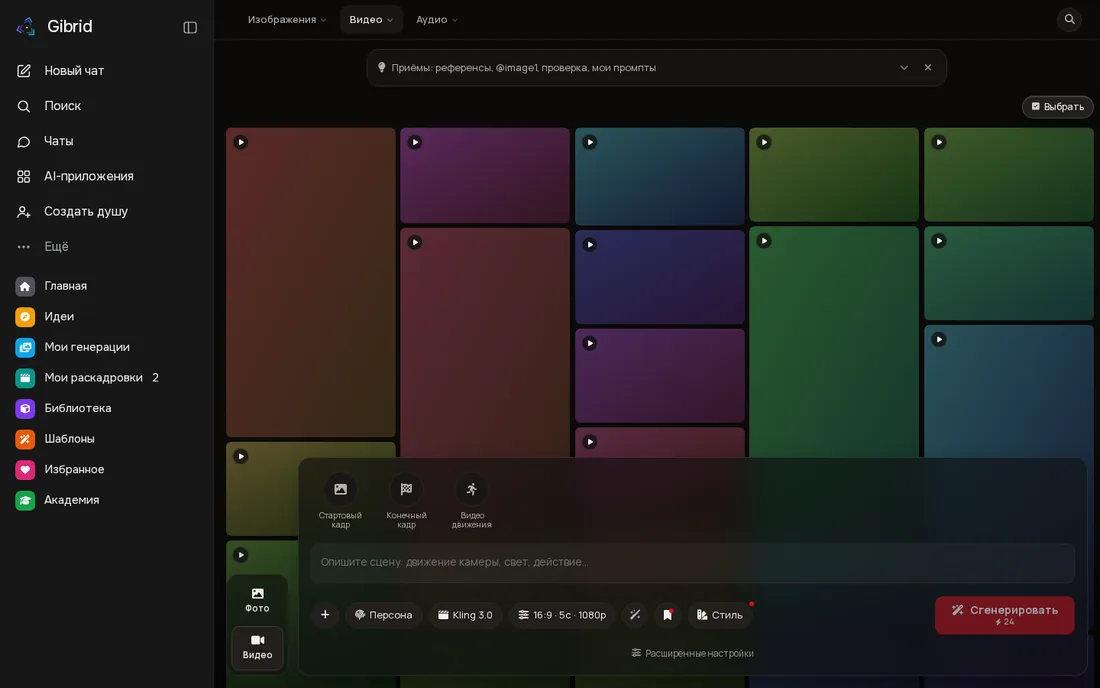Click the Выбрать selection button
The width and height of the screenshot is (1100, 688).
(x=1057, y=107)
